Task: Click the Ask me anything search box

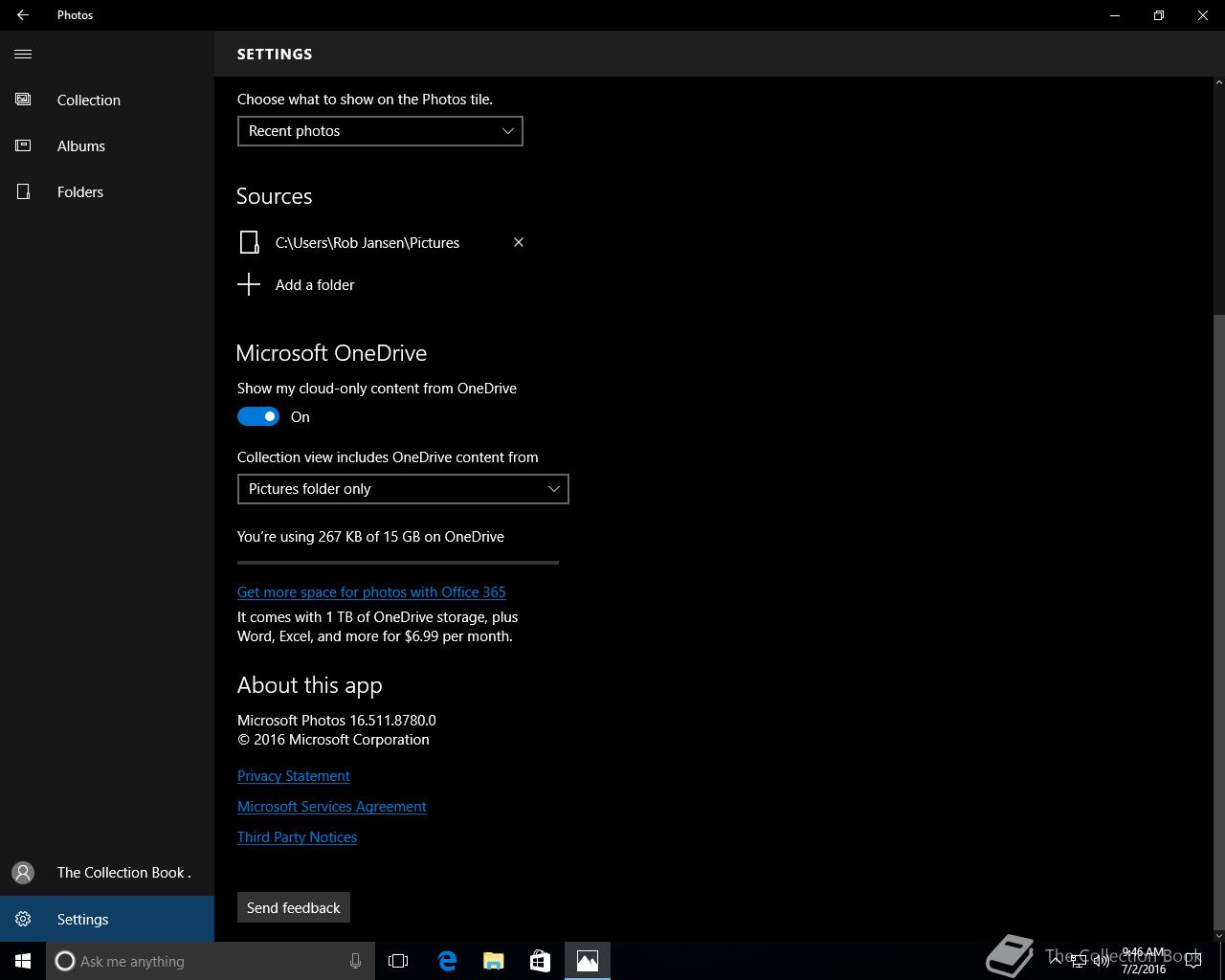Action: click(x=201, y=961)
